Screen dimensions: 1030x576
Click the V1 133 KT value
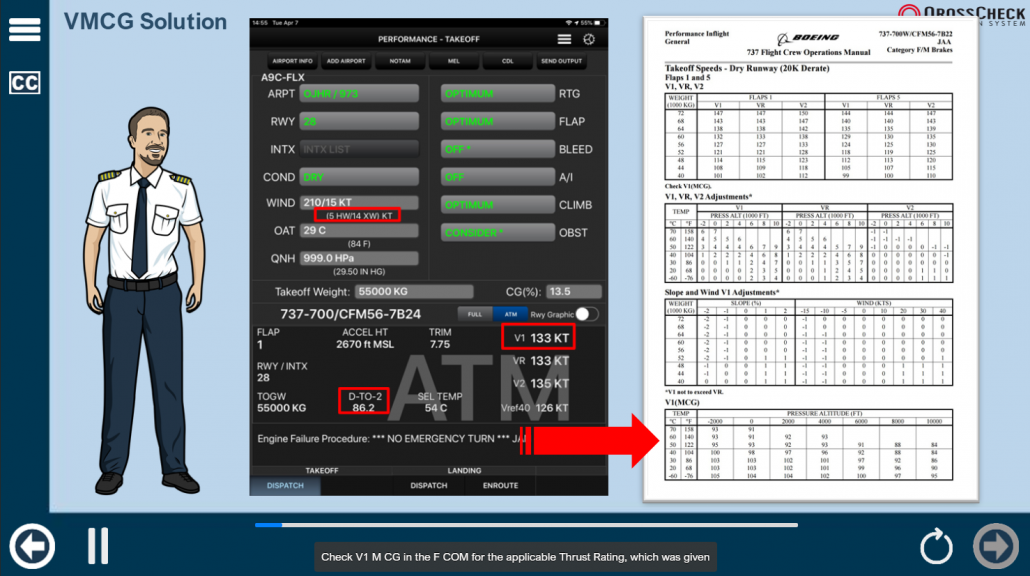541,338
